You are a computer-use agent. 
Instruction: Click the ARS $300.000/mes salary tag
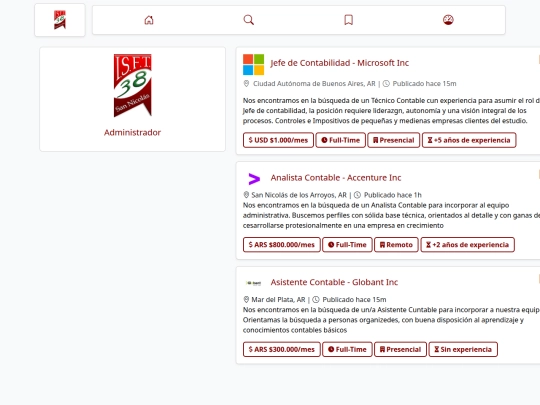[x=282, y=349]
